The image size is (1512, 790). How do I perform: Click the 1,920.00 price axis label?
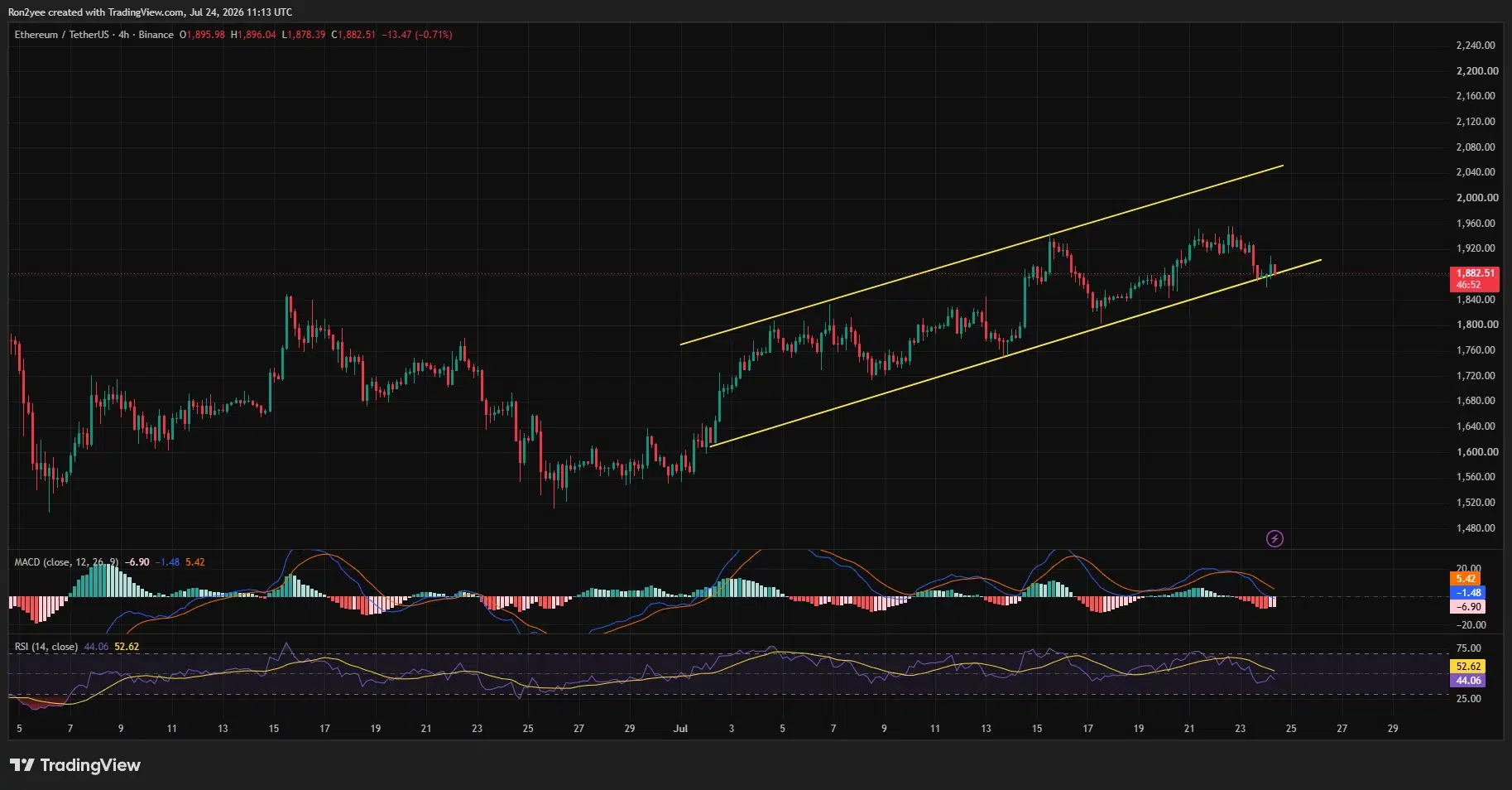click(1476, 248)
